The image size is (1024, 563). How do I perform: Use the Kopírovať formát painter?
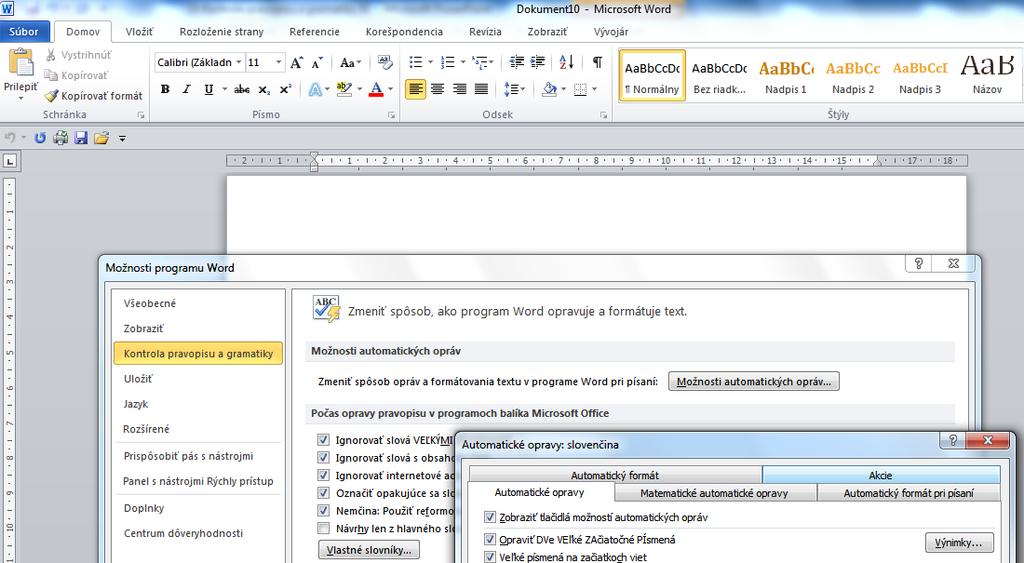coord(93,95)
